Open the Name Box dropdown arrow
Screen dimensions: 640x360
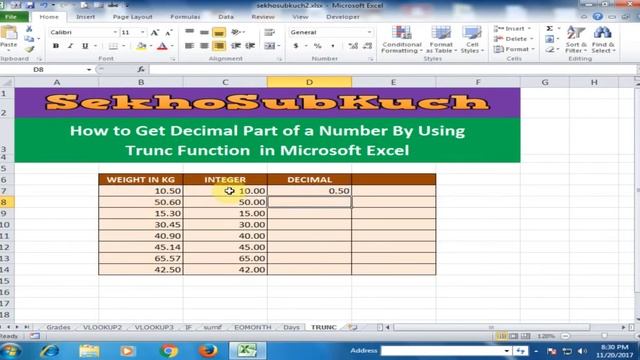point(89,70)
